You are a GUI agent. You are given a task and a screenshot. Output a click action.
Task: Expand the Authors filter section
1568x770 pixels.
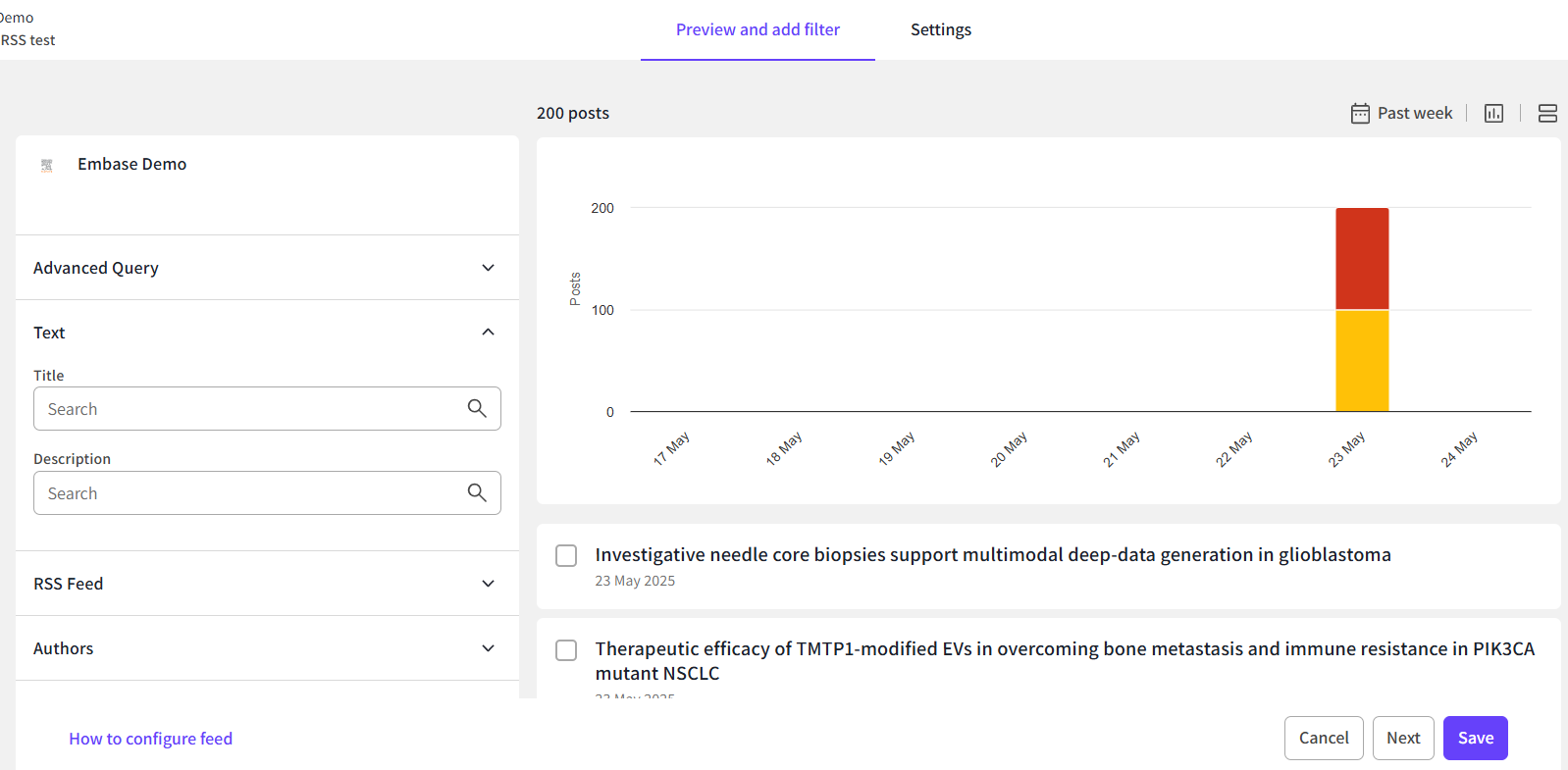[488, 648]
